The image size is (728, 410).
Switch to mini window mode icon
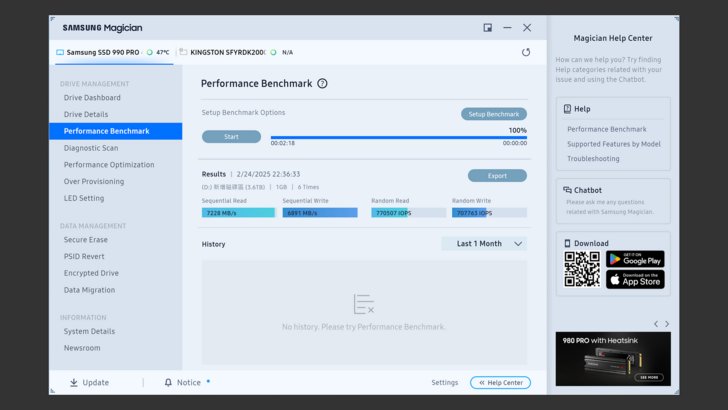coord(488,28)
